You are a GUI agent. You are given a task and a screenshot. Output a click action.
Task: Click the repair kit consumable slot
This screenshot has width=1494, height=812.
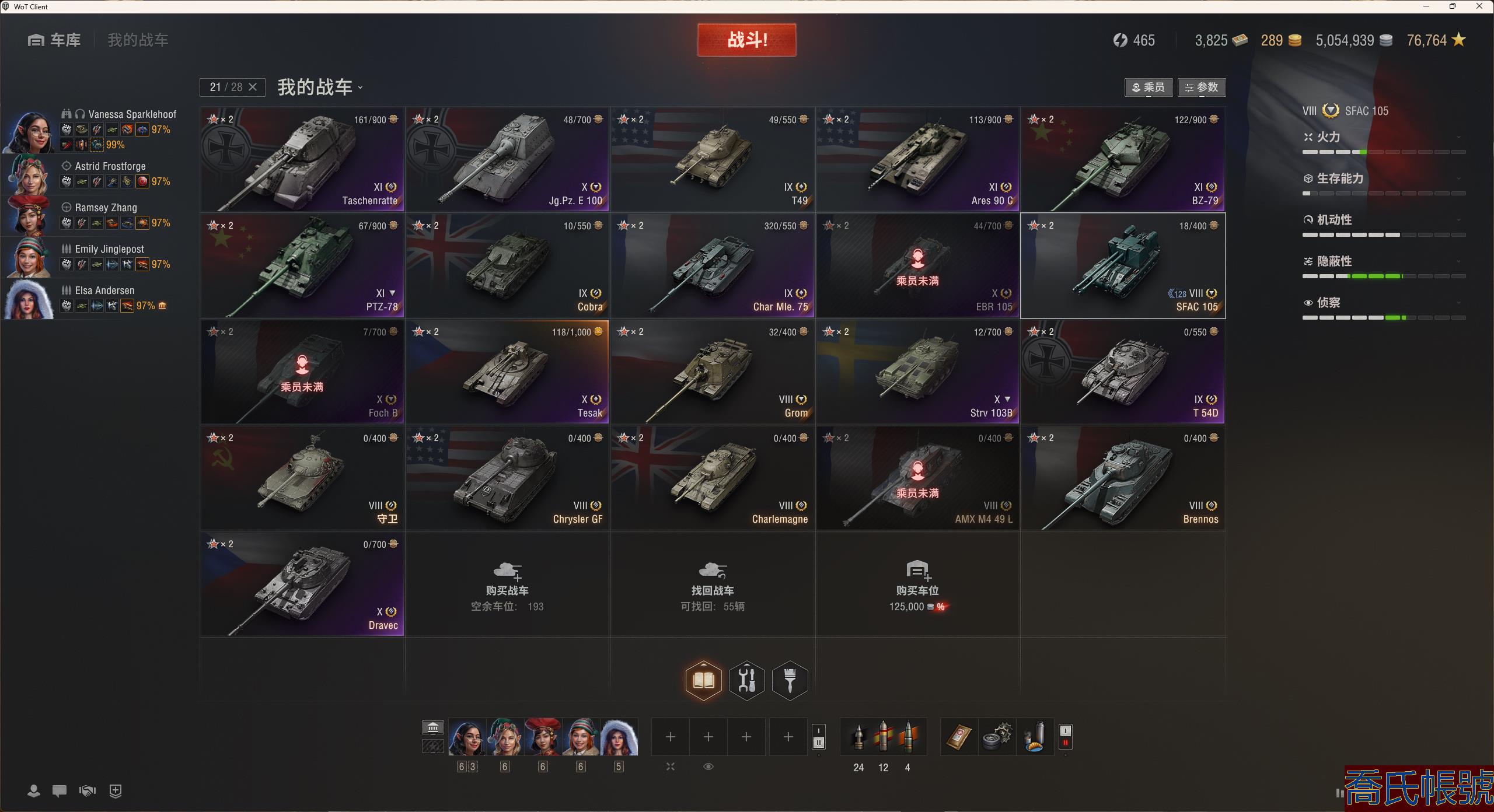996,737
